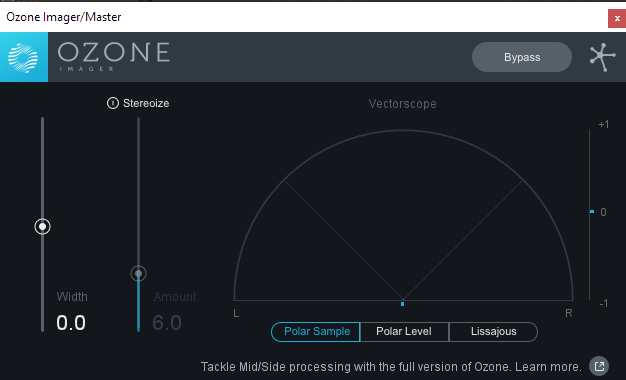Click the Width label
Viewport: 626px width, 380px height.
72,297
